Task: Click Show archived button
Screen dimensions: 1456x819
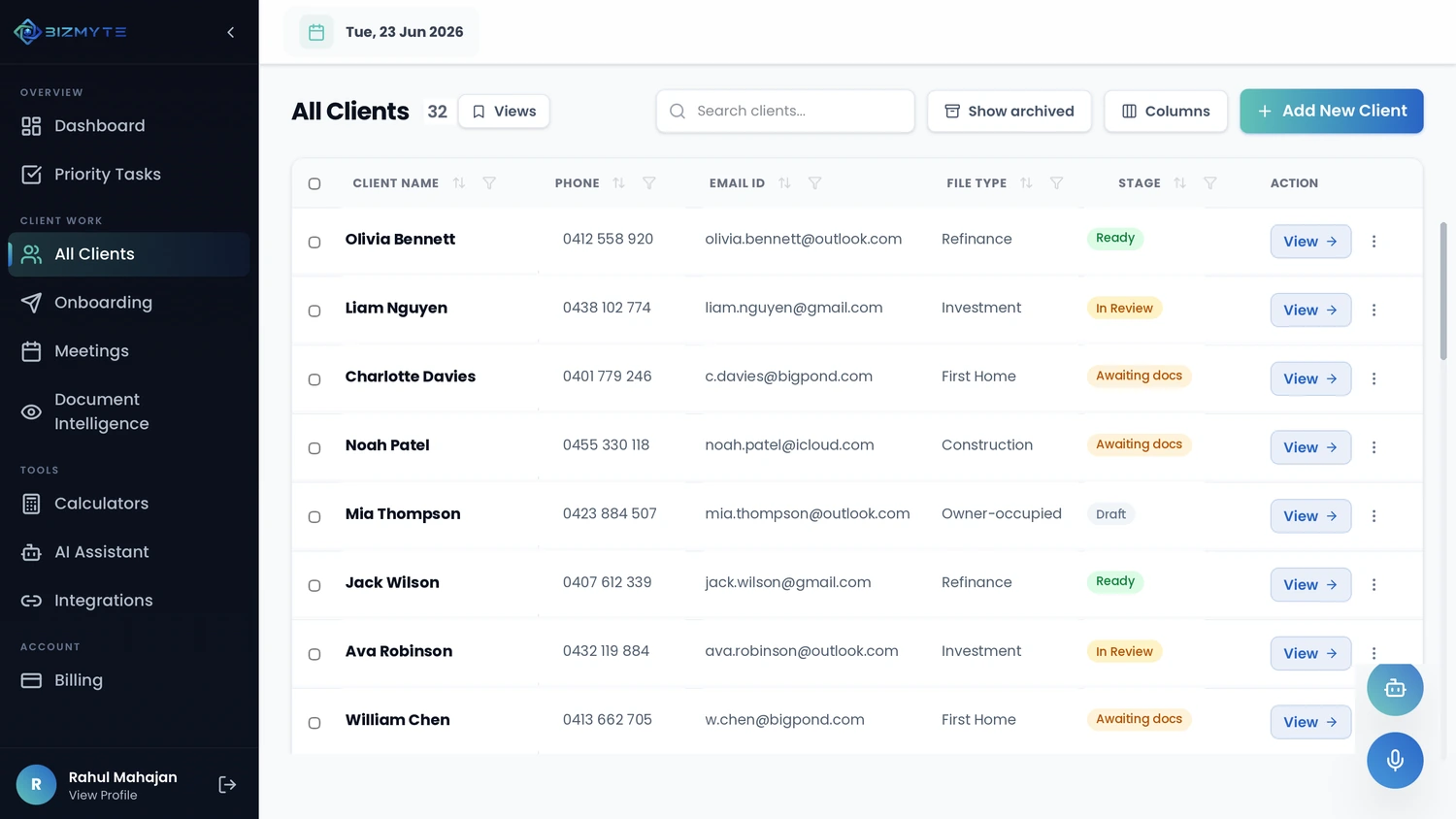Action: [1009, 112]
